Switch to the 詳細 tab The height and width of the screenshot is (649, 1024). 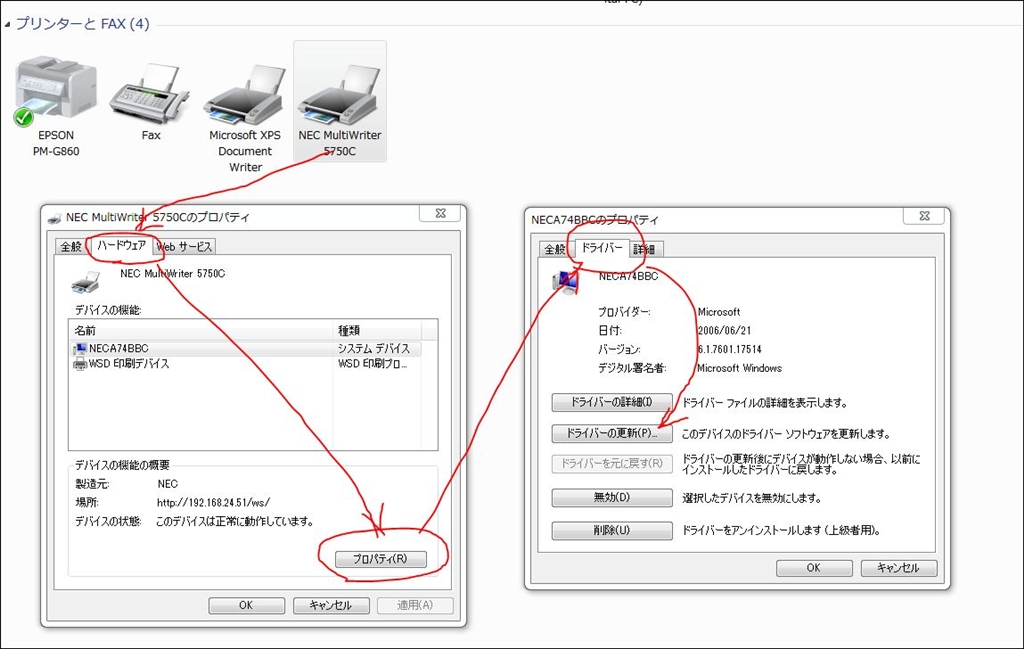(645, 249)
